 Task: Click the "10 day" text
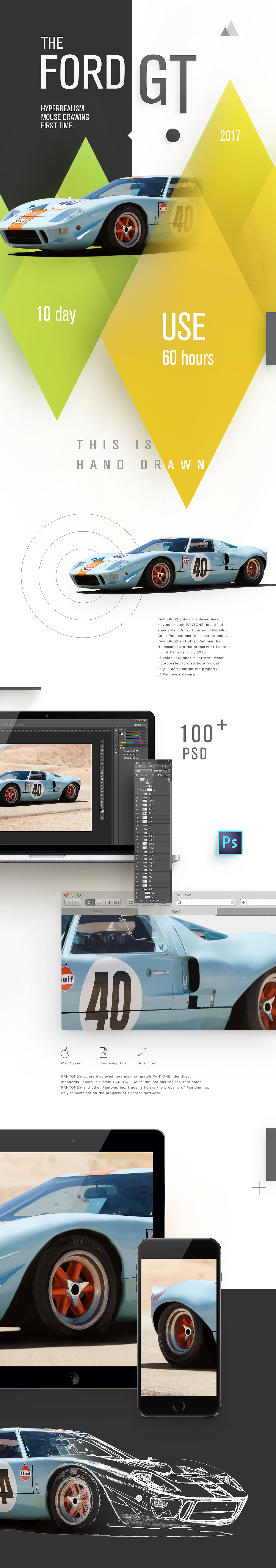tap(56, 314)
